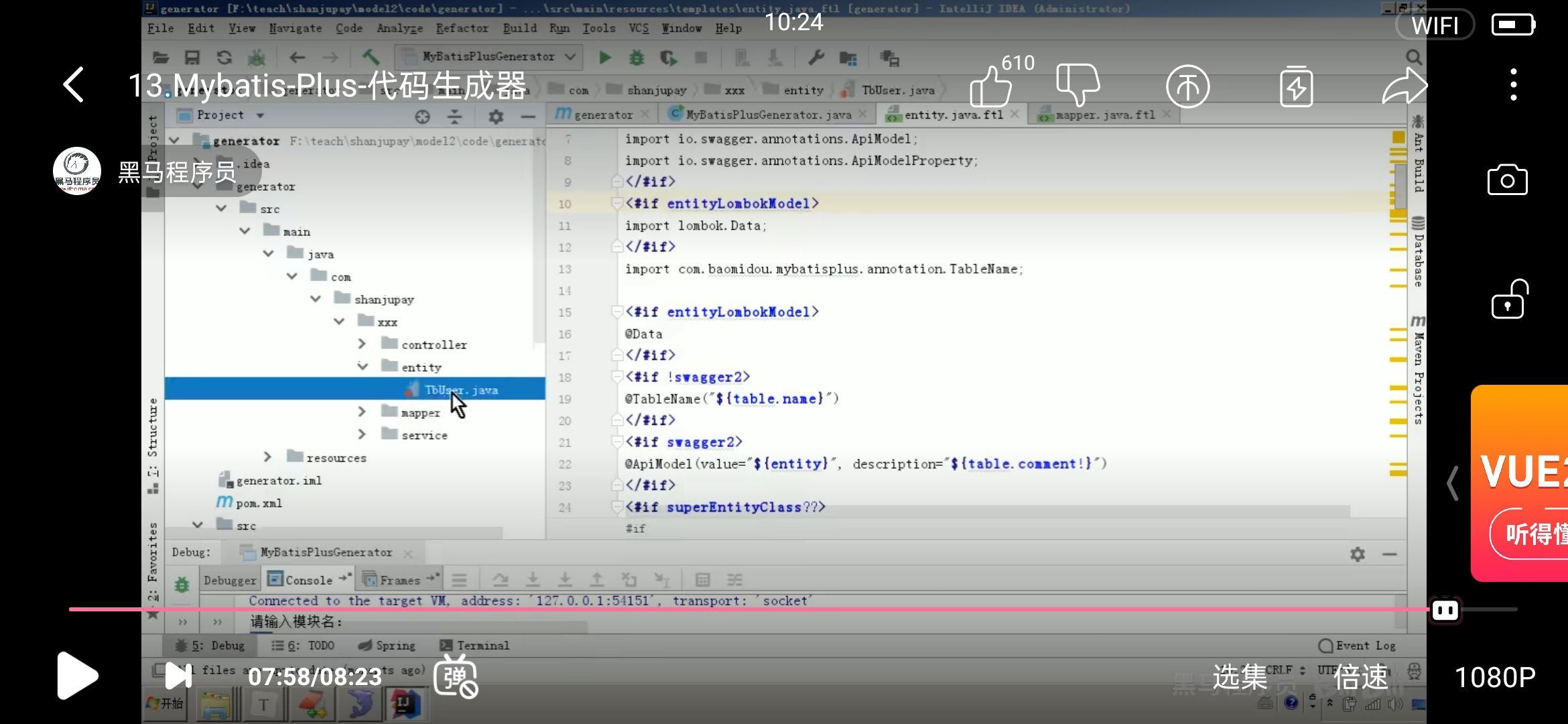The image size is (1568, 724).
Task: Toggle danmaku bullet comments off
Action: click(x=456, y=676)
